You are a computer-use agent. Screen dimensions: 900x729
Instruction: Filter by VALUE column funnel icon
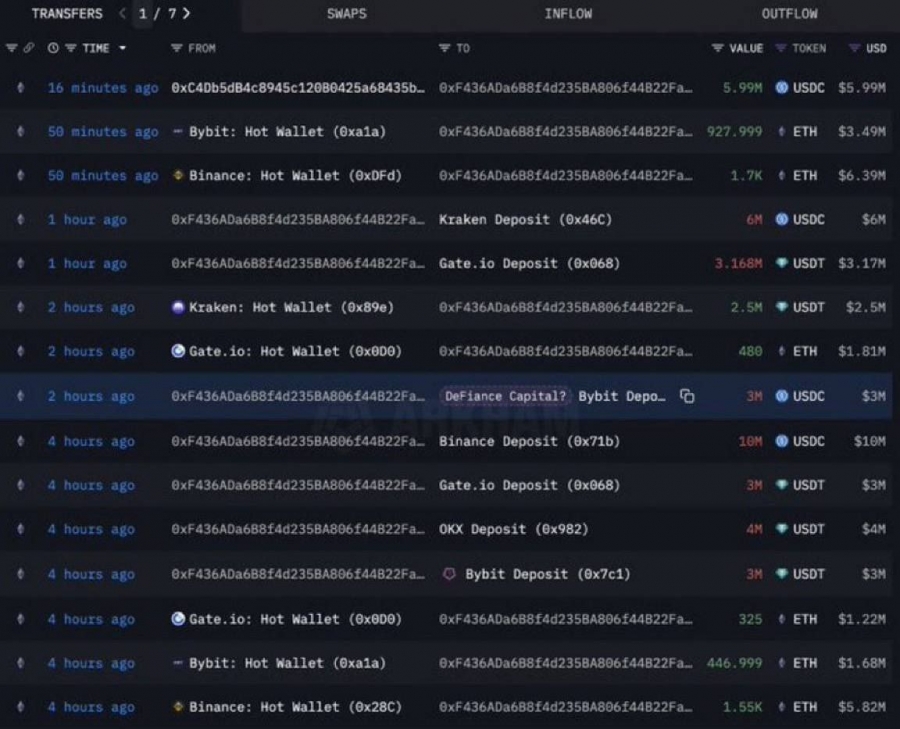point(717,48)
